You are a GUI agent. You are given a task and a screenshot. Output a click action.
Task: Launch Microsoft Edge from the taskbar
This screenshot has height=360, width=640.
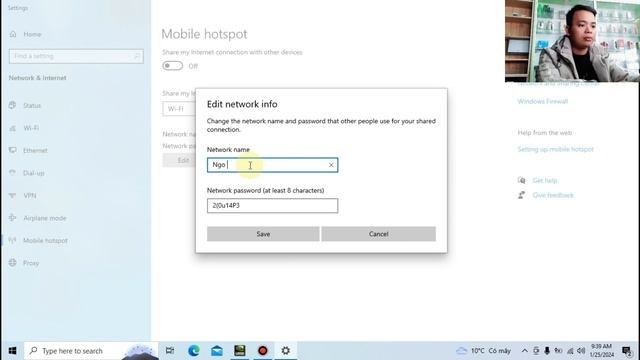tap(193, 351)
